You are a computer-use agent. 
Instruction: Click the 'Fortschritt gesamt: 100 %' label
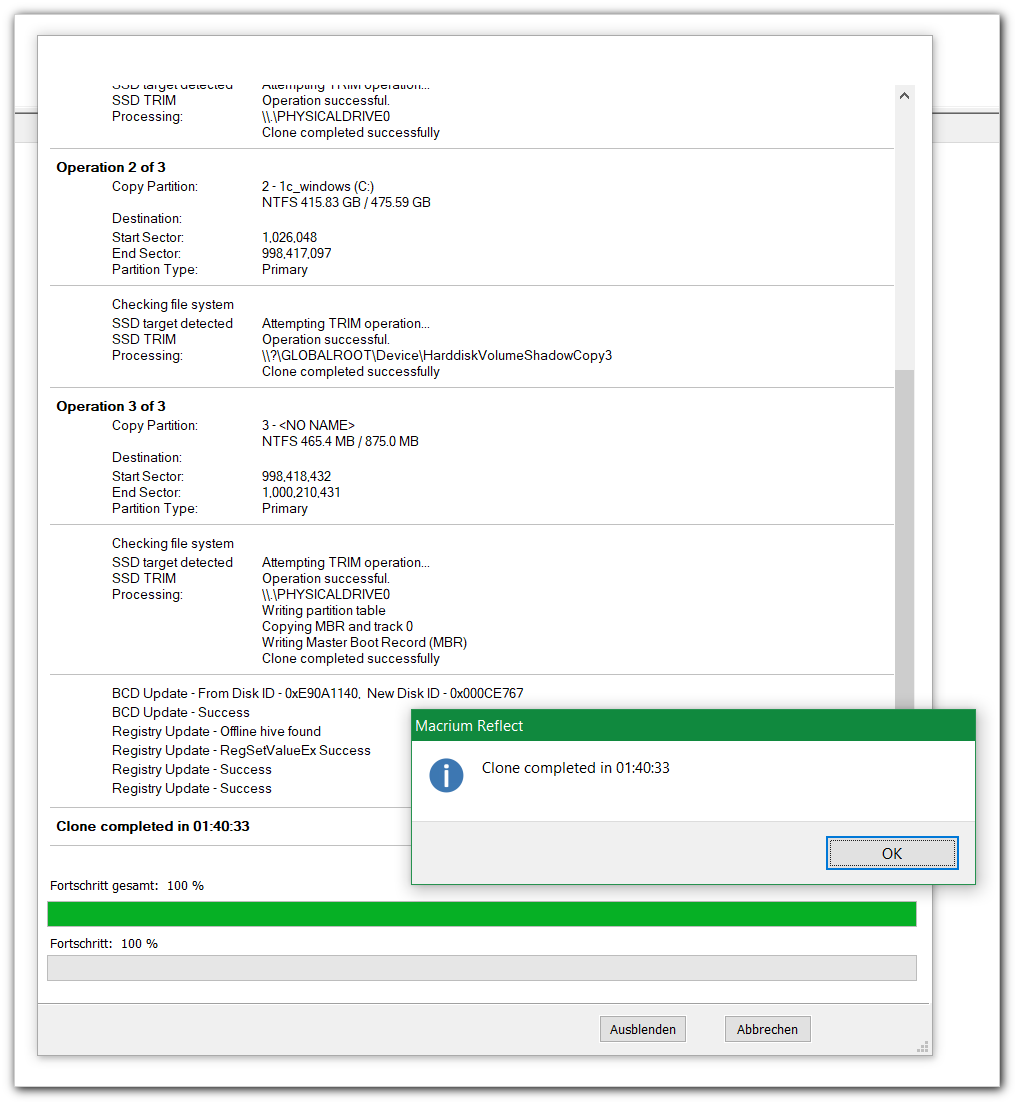[x=127, y=886]
